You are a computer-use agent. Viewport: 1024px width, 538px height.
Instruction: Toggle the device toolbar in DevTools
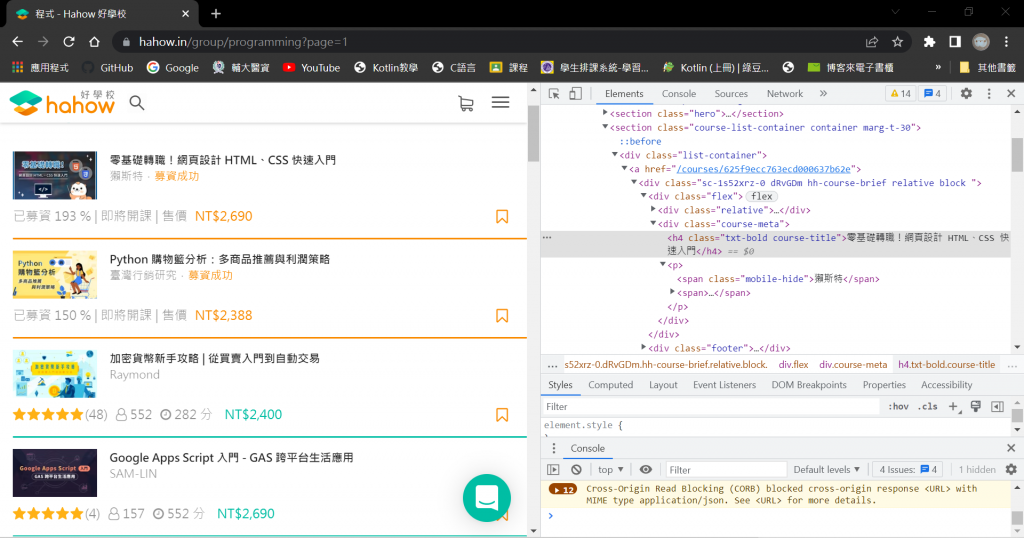(575, 94)
